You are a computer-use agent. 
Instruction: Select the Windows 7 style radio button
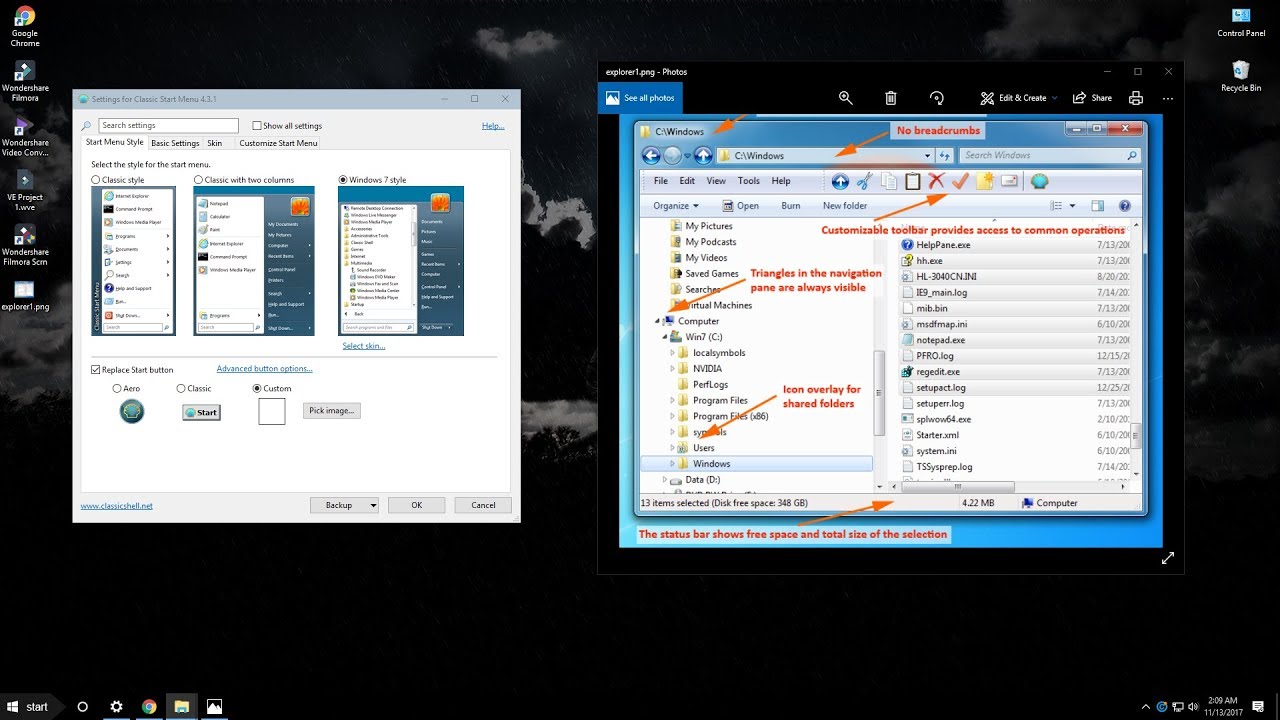[344, 180]
